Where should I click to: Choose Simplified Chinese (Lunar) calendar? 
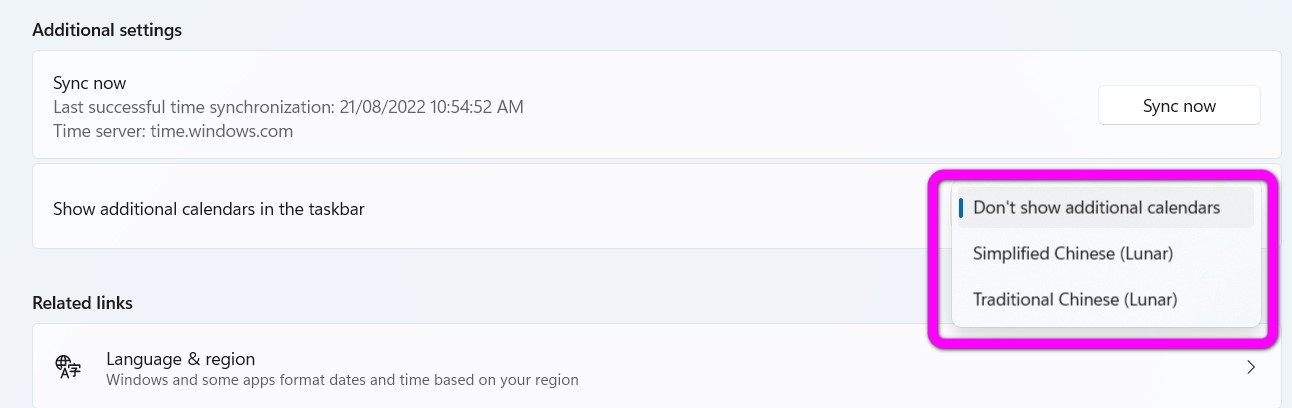tap(1072, 254)
